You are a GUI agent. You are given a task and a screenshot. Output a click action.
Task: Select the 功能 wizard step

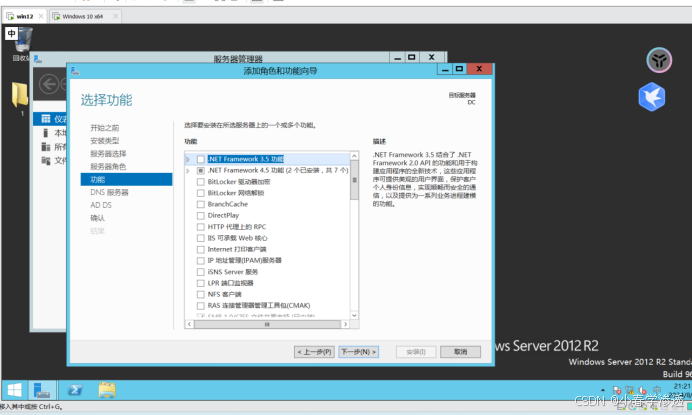point(126,179)
